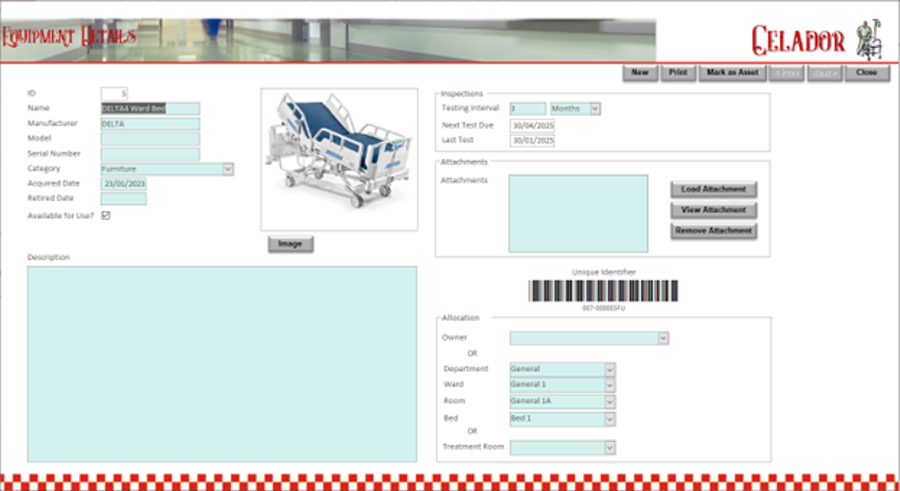
Task: Open the Ward dropdown showing General 1
Action: tap(610, 385)
